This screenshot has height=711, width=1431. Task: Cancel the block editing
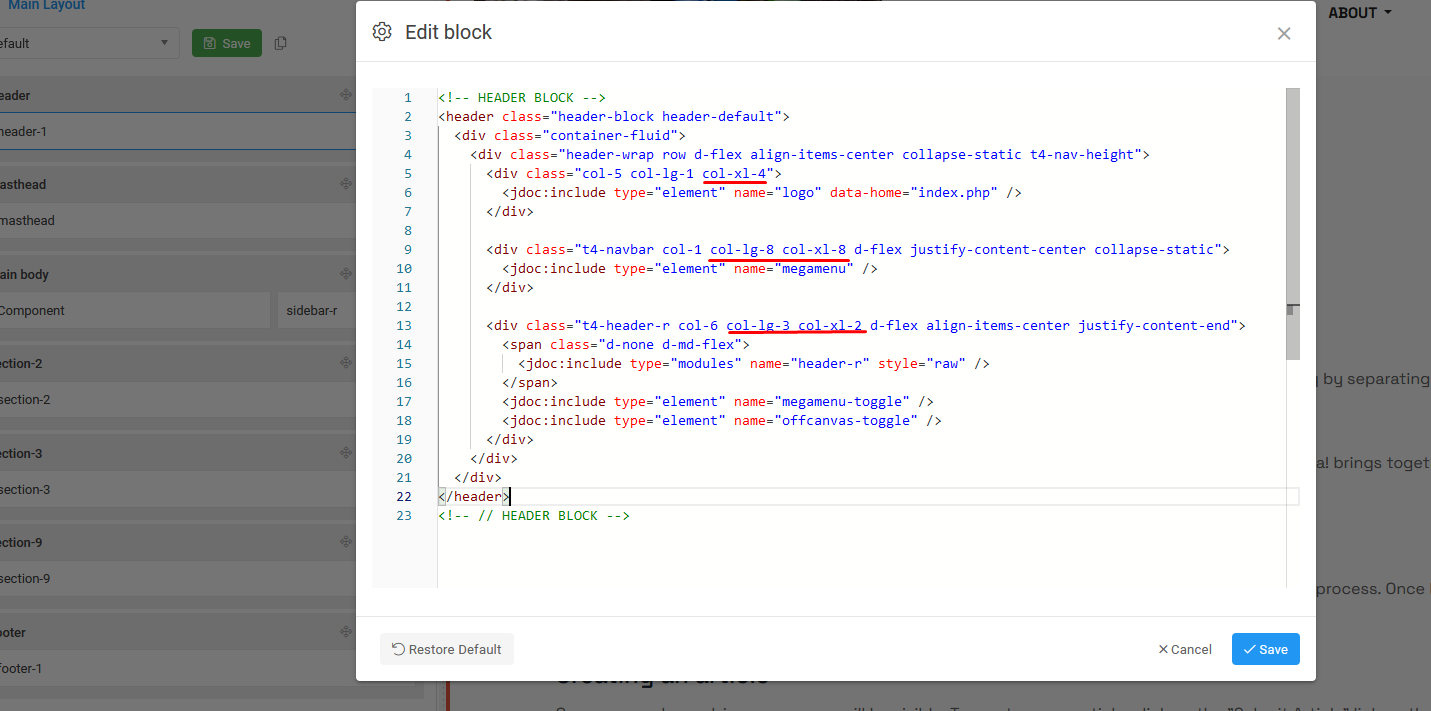(x=1185, y=649)
